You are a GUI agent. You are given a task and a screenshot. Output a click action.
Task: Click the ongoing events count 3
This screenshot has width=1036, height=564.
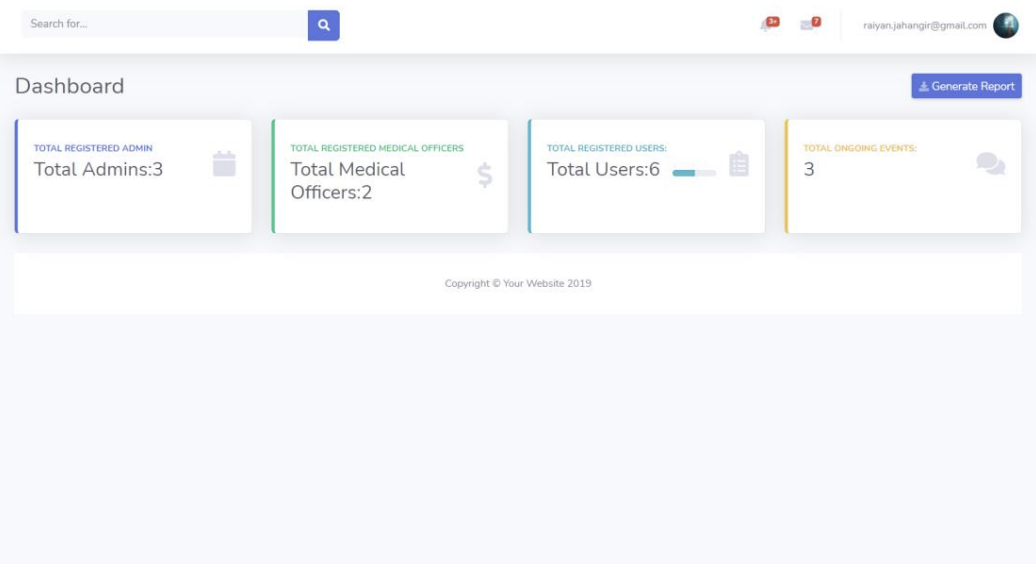pos(809,169)
